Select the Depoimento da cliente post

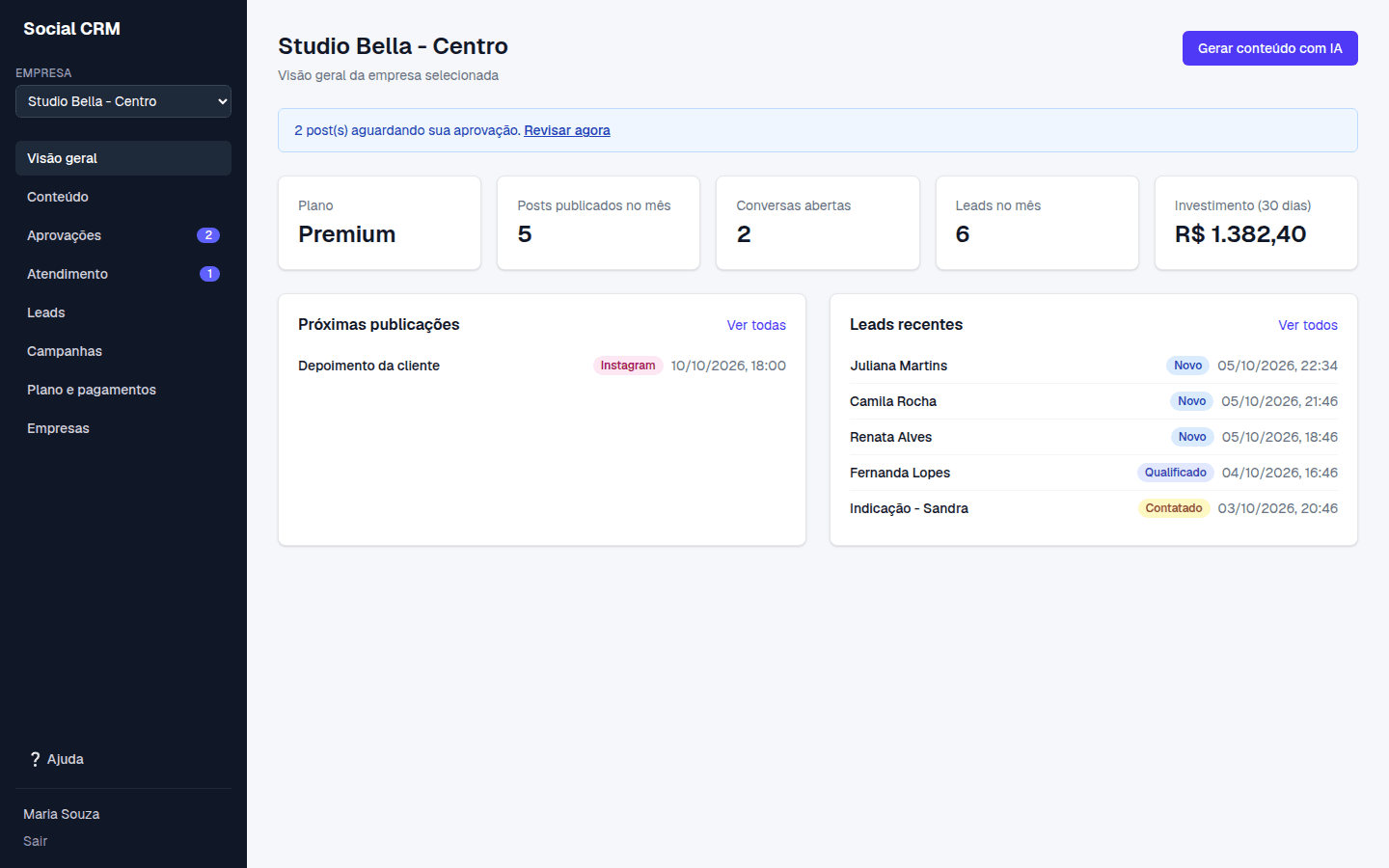pos(368,366)
